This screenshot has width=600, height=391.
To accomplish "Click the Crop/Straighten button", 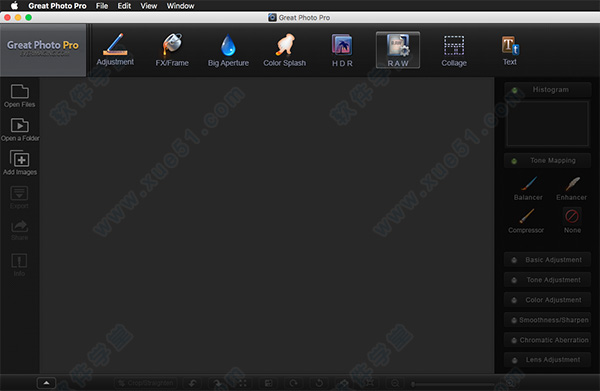I will [x=145, y=383].
